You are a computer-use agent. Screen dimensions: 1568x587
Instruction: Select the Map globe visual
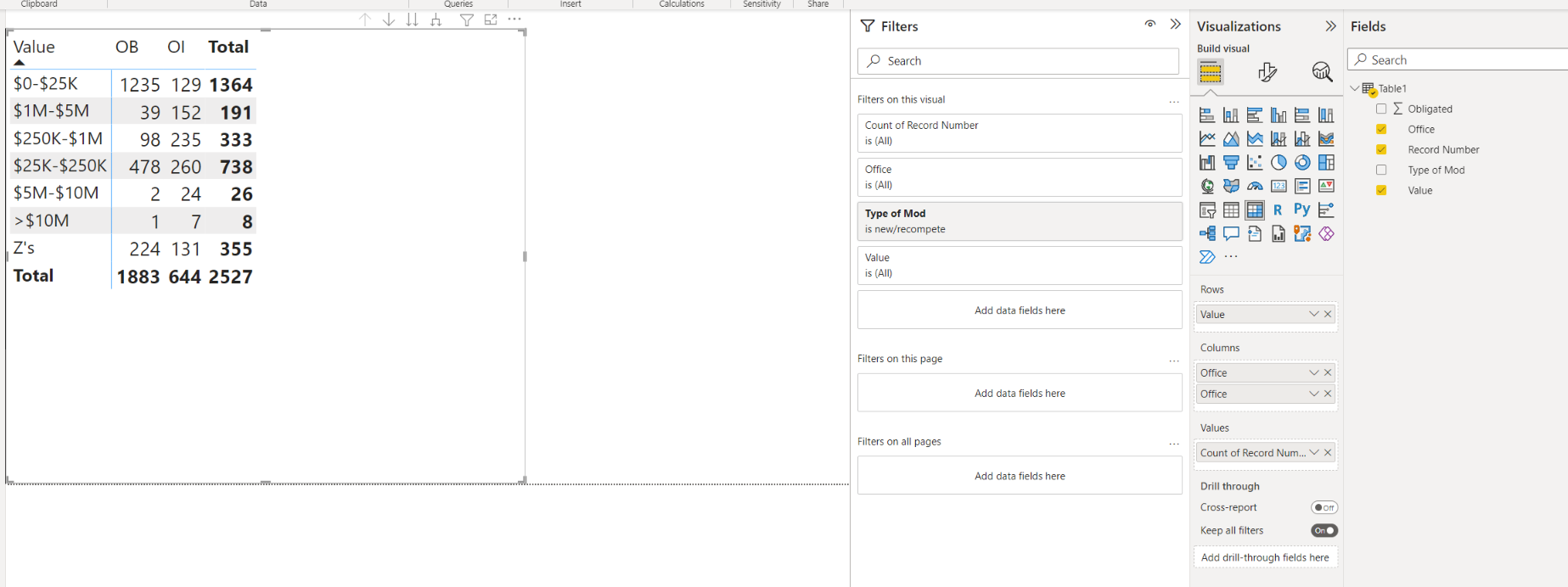pos(1207,187)
